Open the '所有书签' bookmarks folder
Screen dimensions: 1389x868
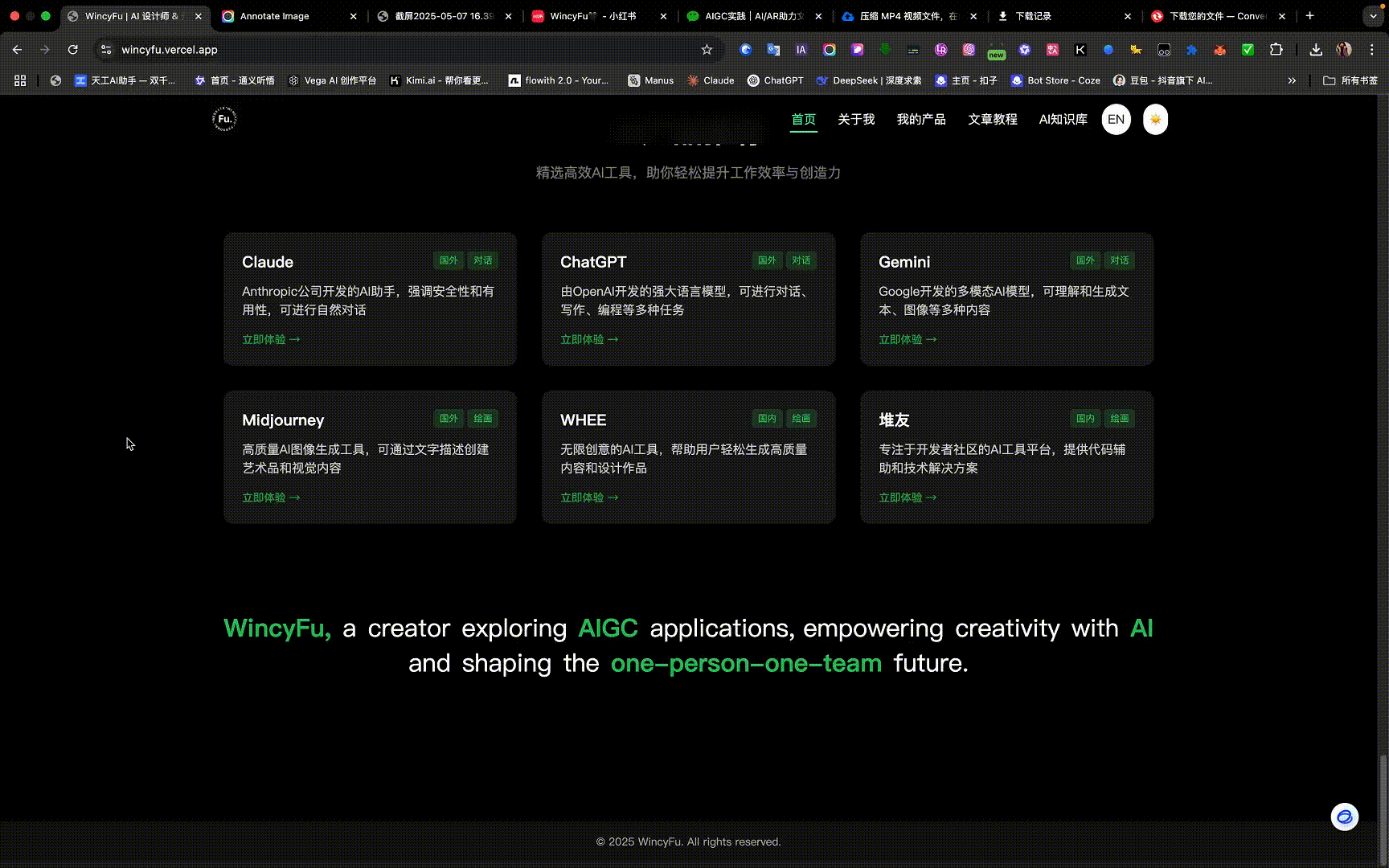pos(1350,80)
